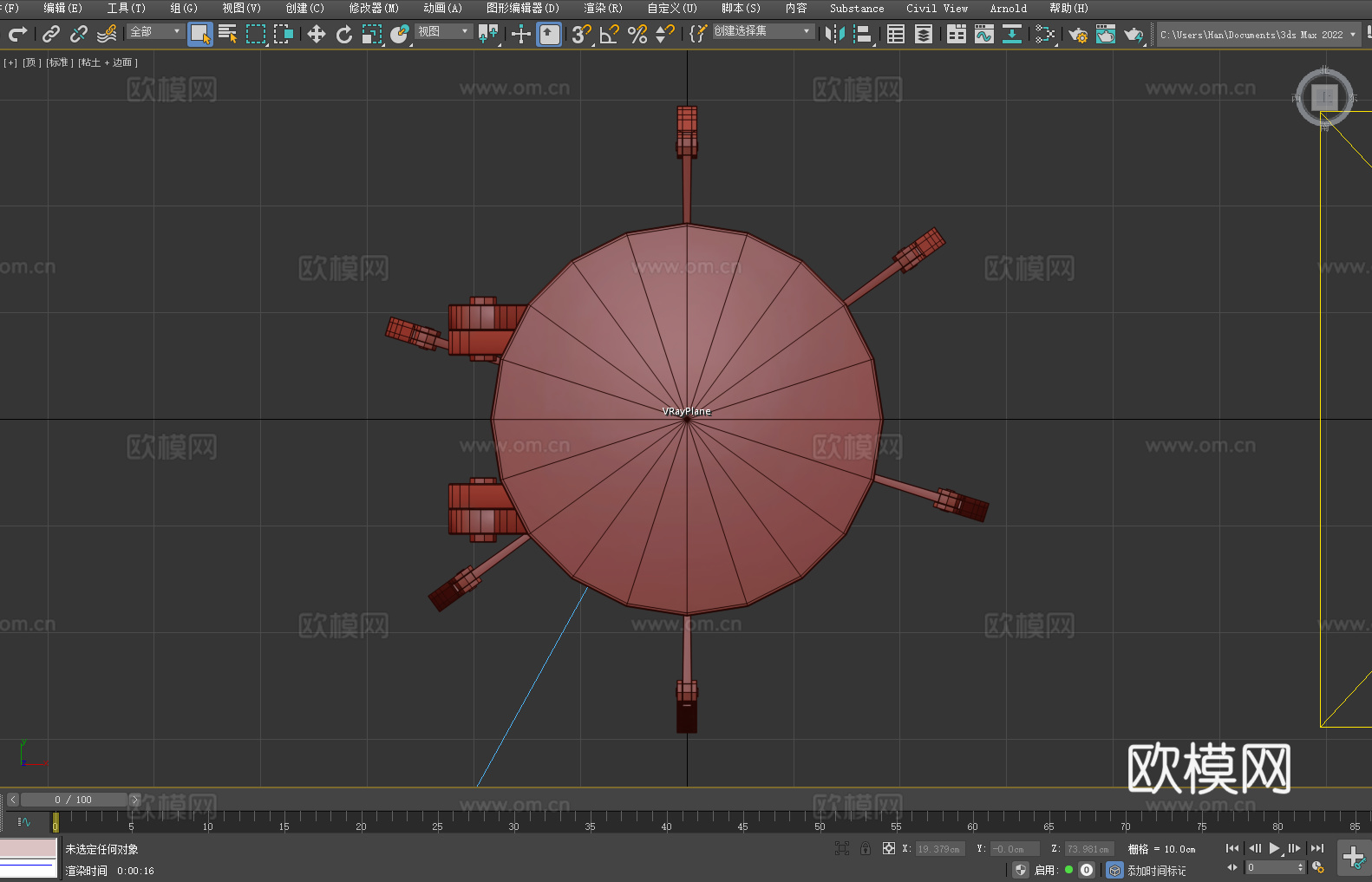
Task: Click the ViewCube top face
Action: coord(1324,96)
